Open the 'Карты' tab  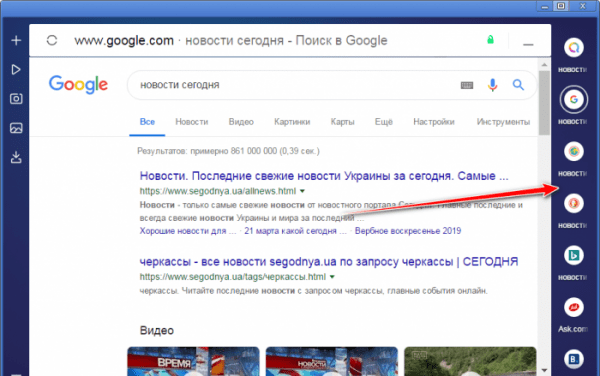pyautogui.click(x=342, y=122)
